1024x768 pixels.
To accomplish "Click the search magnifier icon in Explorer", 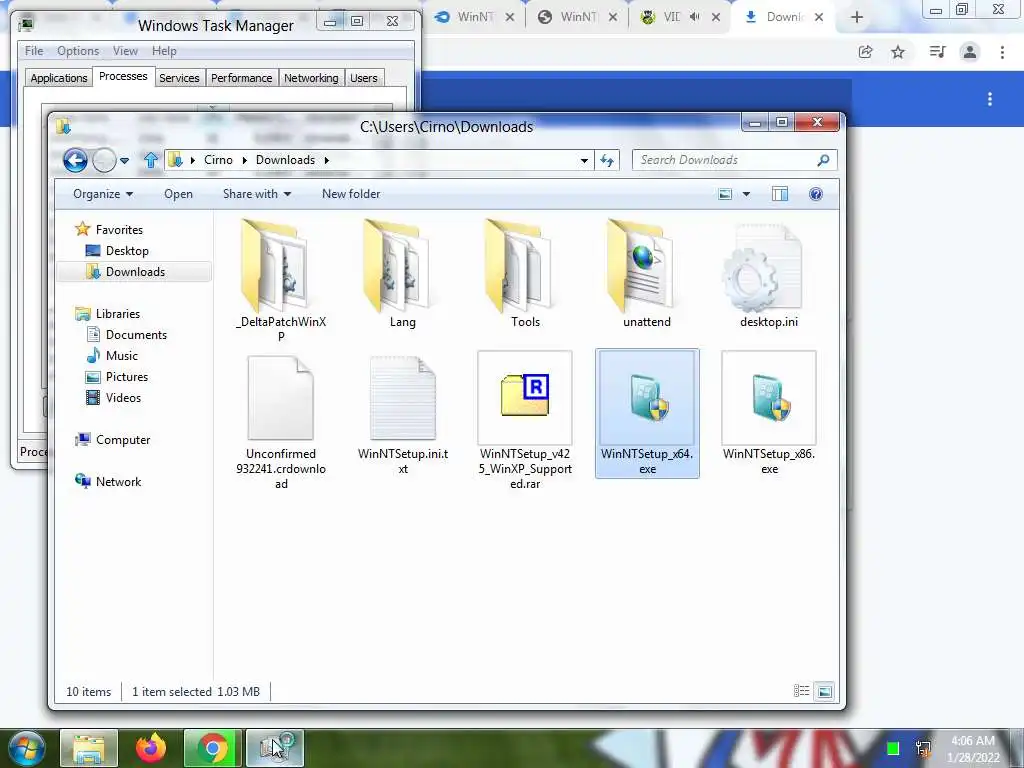I will click(823, 160).
